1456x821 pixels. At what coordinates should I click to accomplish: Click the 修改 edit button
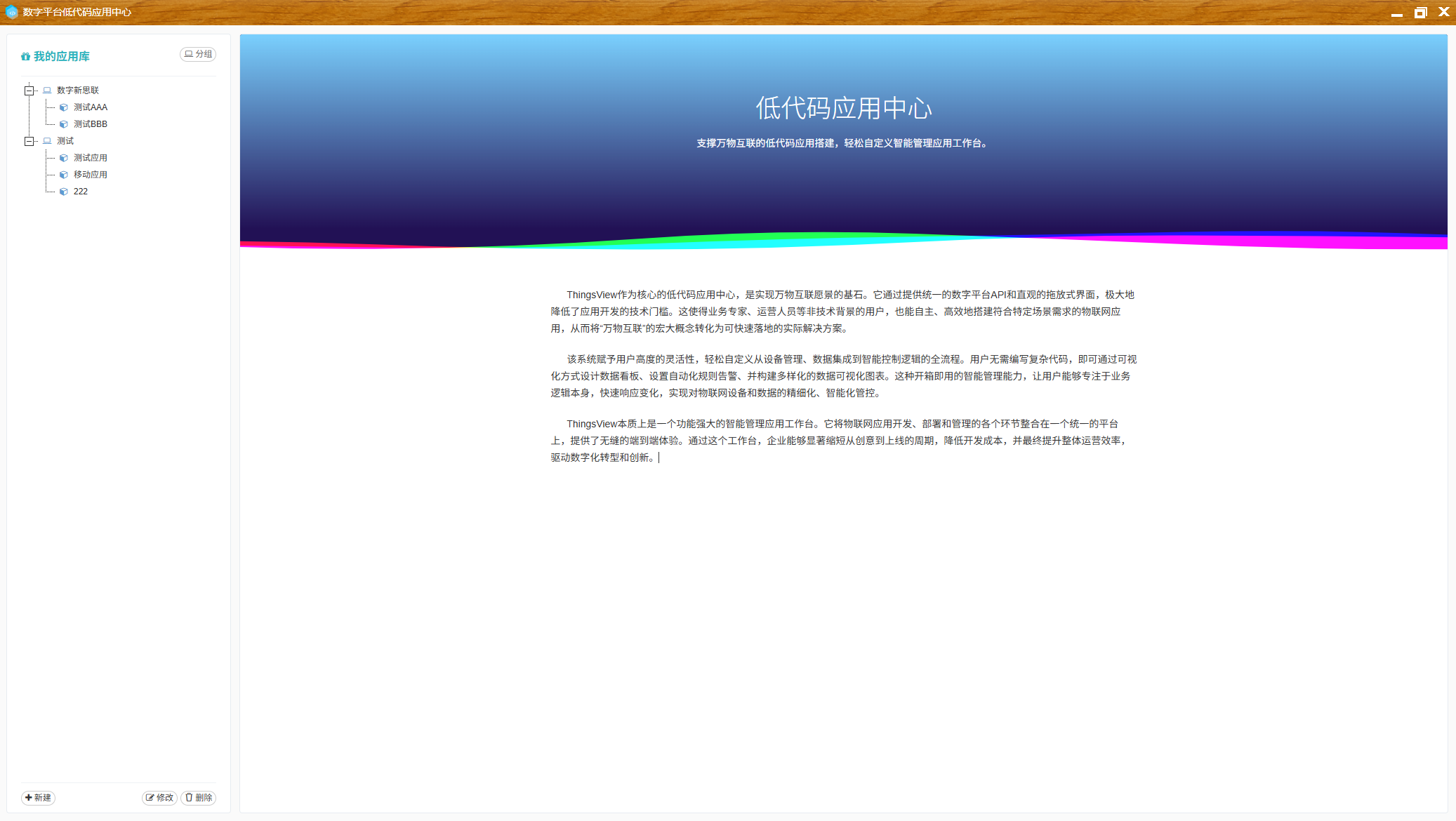(159, 798)
